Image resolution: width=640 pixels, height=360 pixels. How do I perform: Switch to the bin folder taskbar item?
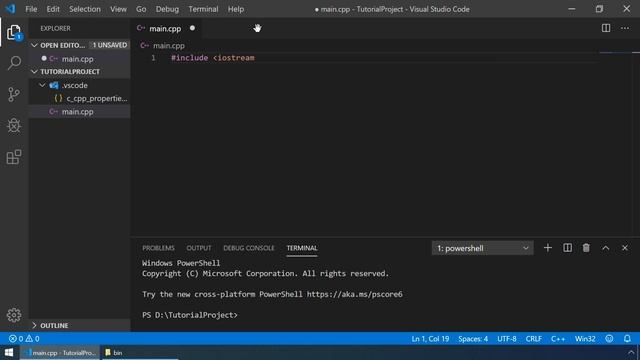(139, 352)
